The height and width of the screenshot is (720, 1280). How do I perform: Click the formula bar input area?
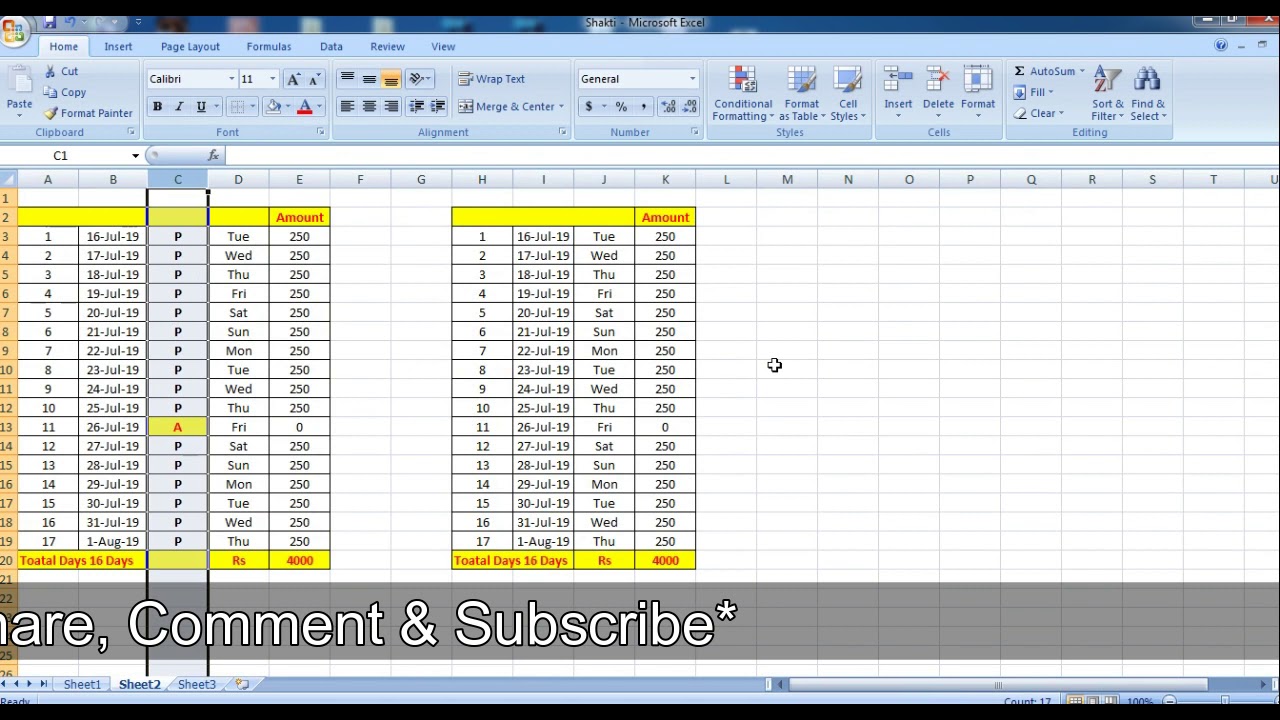750,156
